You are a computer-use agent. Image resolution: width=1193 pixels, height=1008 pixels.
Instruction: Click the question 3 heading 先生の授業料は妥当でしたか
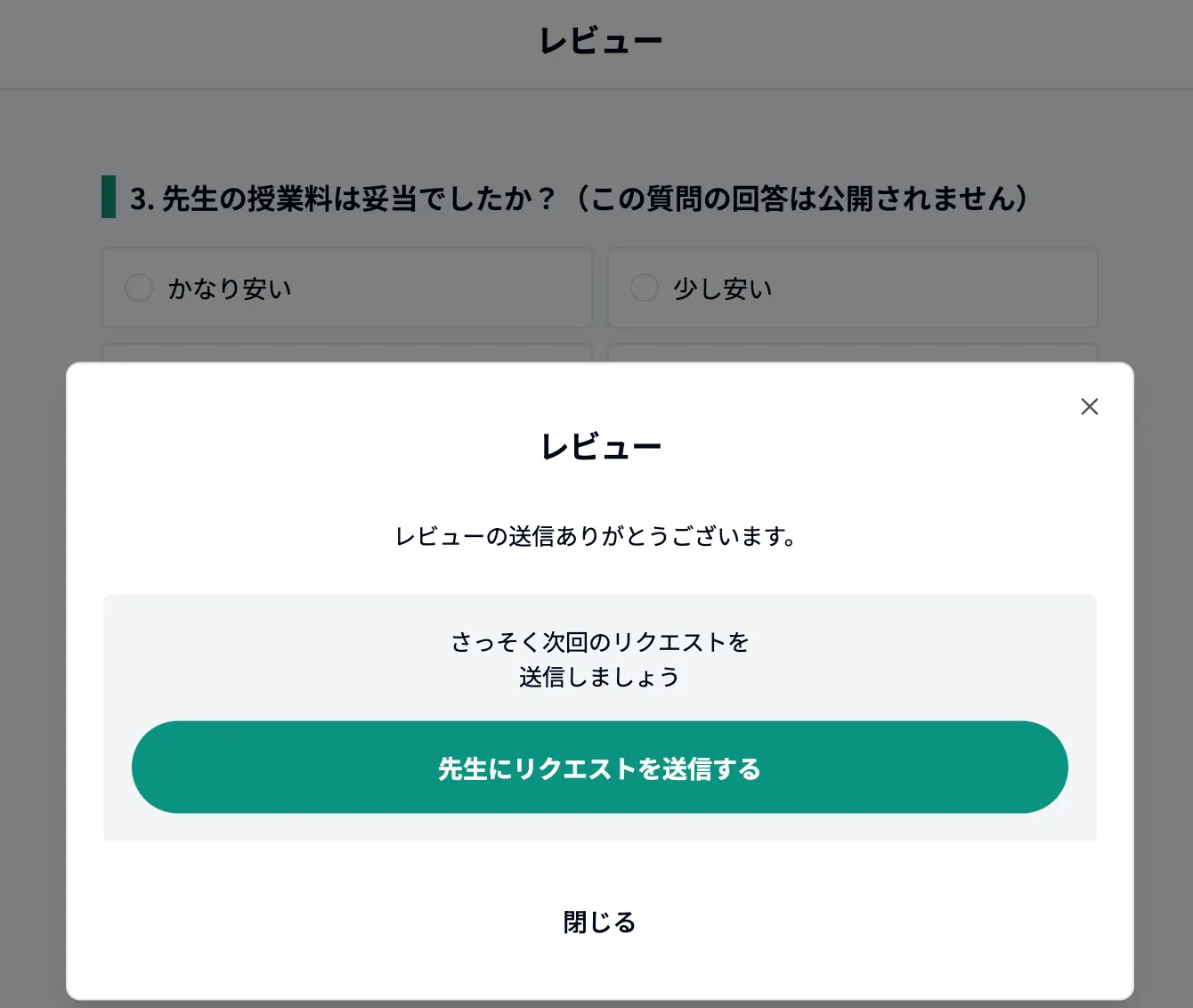(x=343, y=198)
